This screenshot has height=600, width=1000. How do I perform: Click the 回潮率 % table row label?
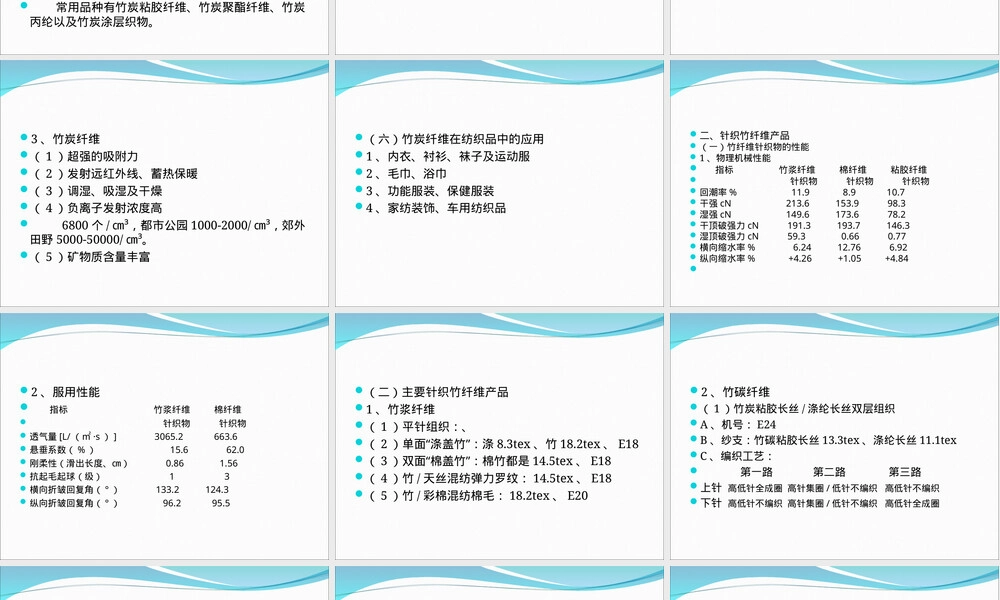click(x=718, y=192)
